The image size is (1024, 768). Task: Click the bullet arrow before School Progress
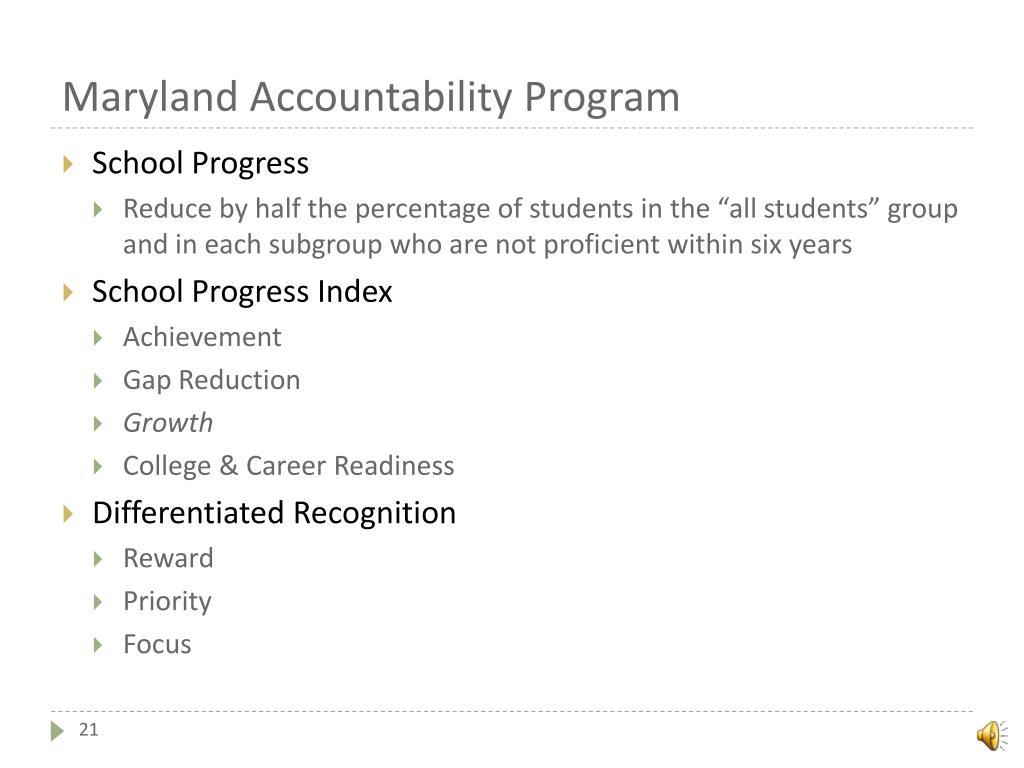68,163
